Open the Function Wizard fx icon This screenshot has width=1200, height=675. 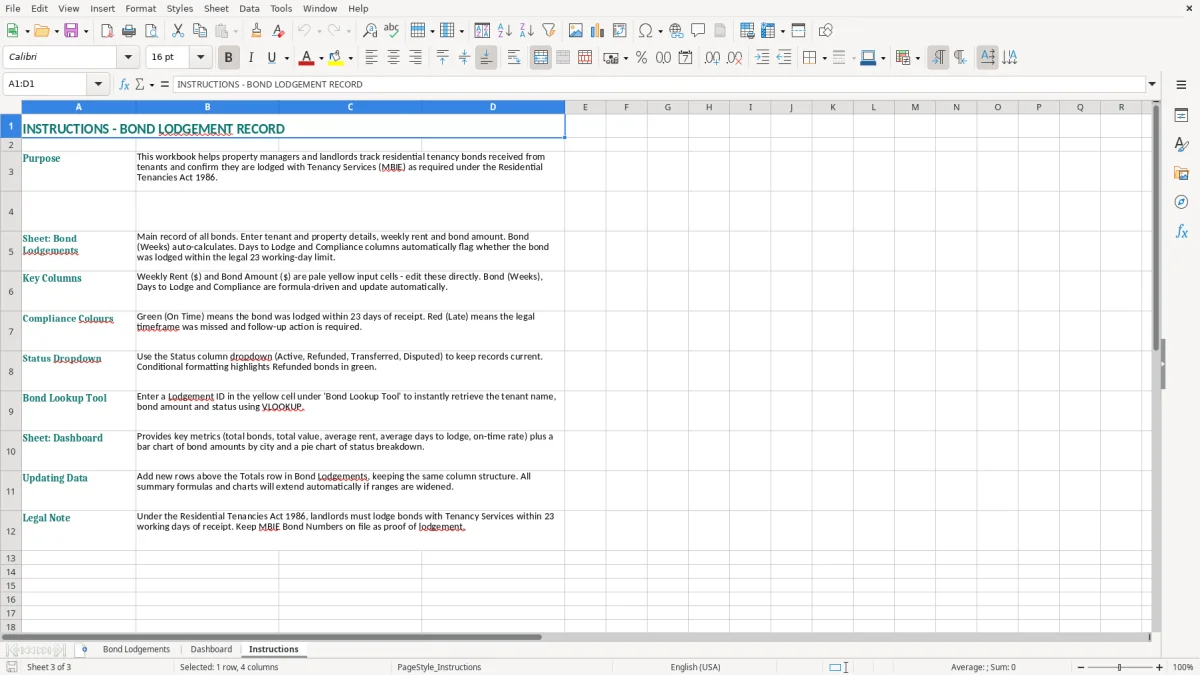[x=124, y=84]
